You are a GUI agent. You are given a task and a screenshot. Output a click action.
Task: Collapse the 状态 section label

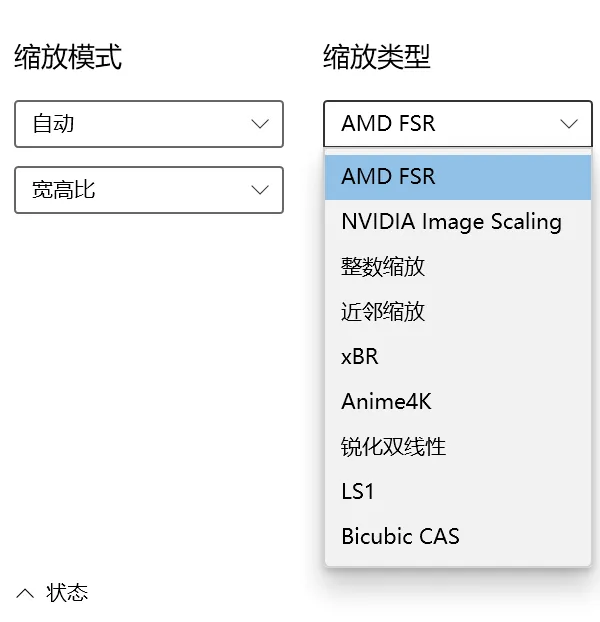67,593
